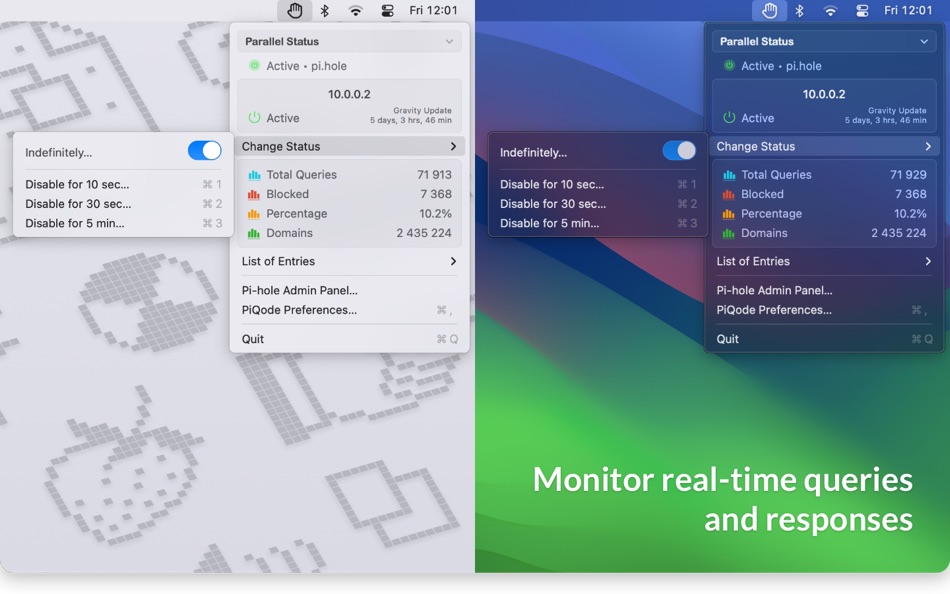
Task: Click Bluetooth icon in the dark menu bar
Action: [x=800, y=10]
